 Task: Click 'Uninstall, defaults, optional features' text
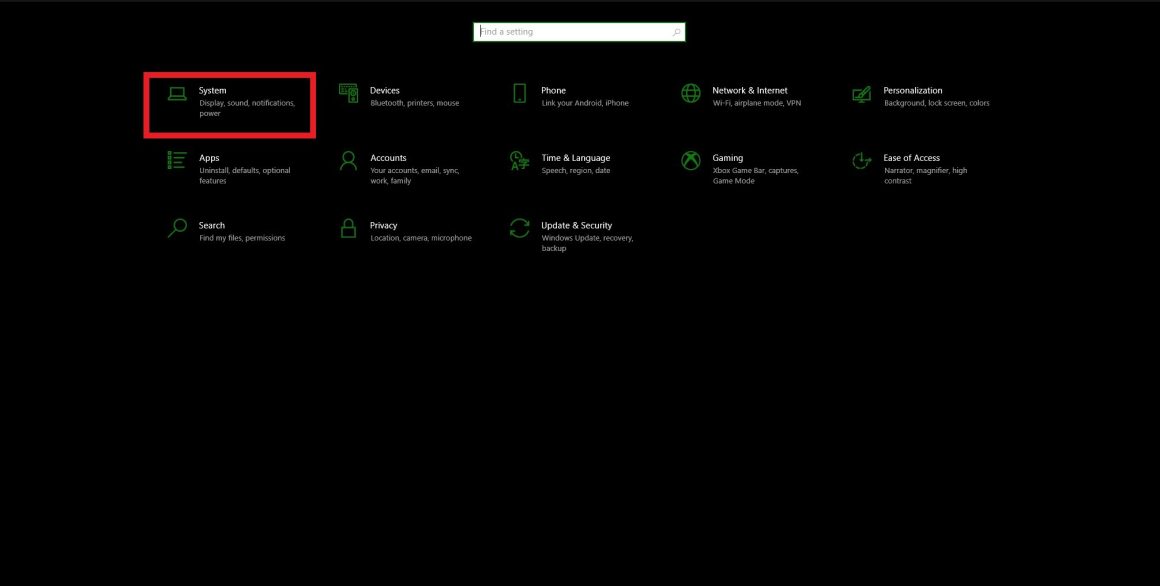(245, 175)
